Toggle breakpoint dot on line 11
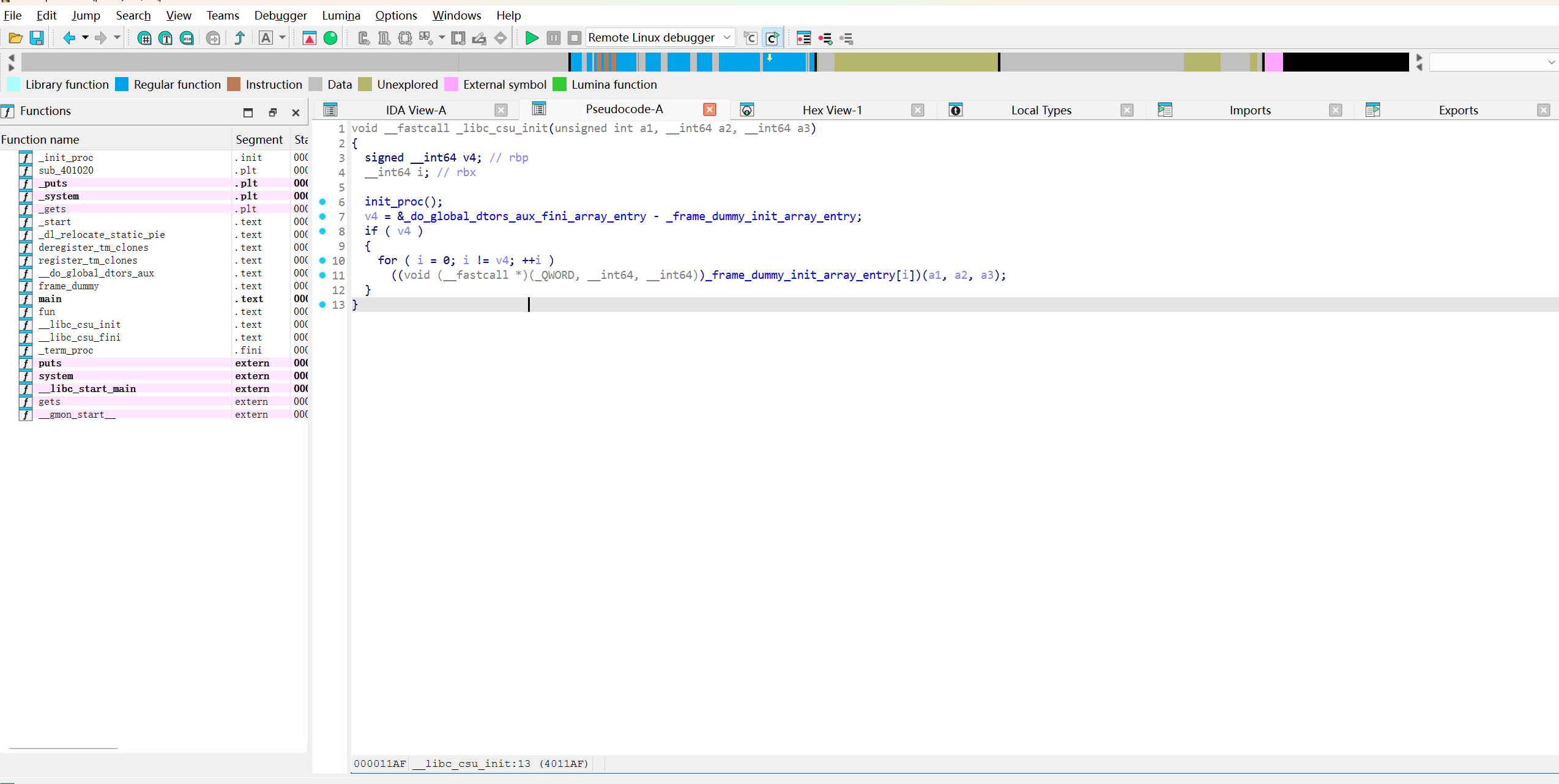Viewport: 1559px width, 784px height. pyautogui.click(x=322, y=275)
